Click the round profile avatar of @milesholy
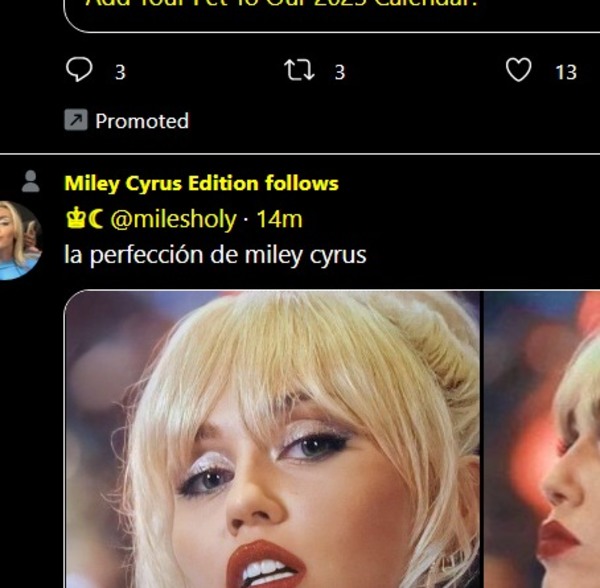This screenshot has height=588, width=600. tap(18, 241)
